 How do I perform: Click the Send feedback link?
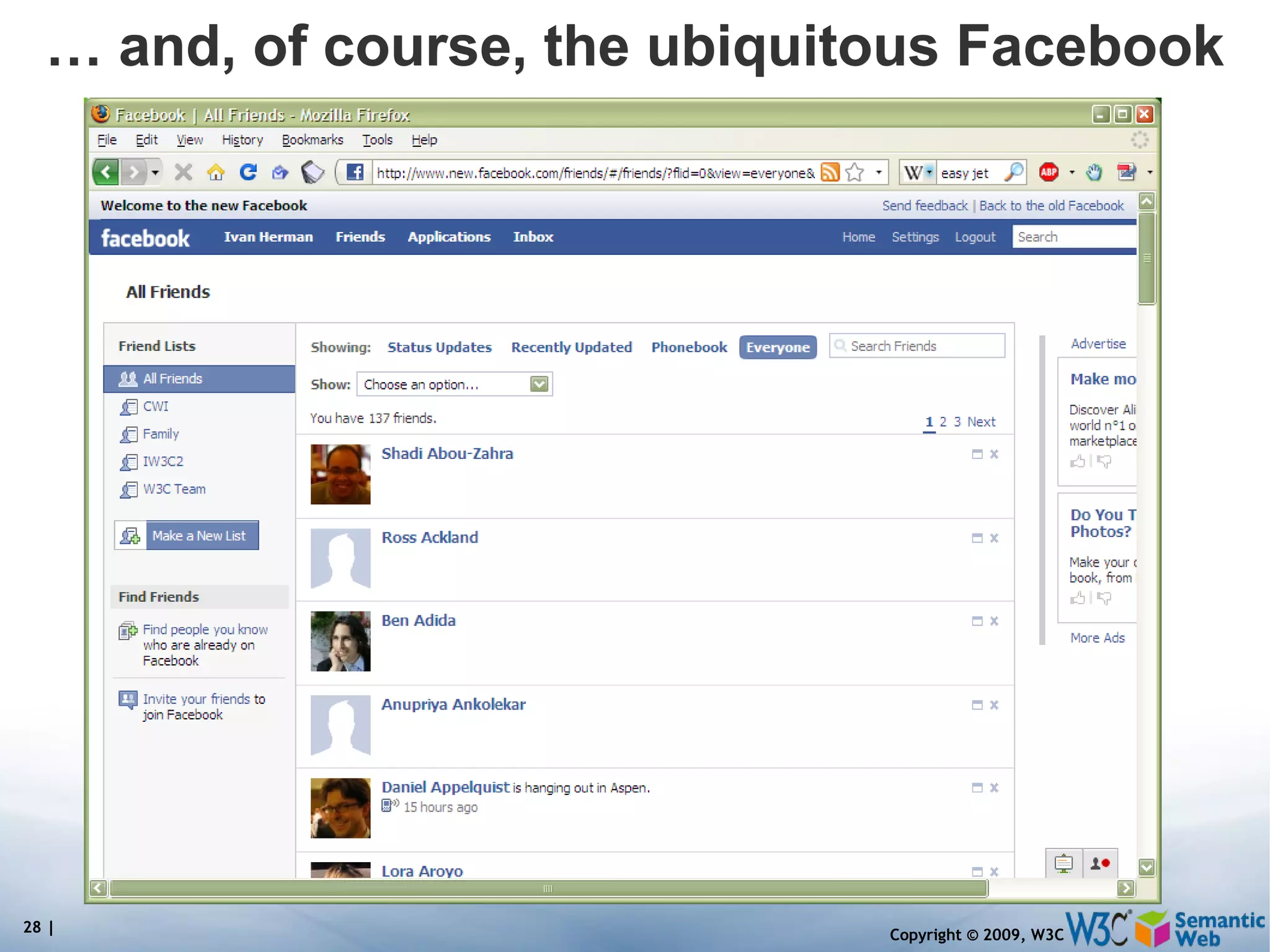coord(925,205)
